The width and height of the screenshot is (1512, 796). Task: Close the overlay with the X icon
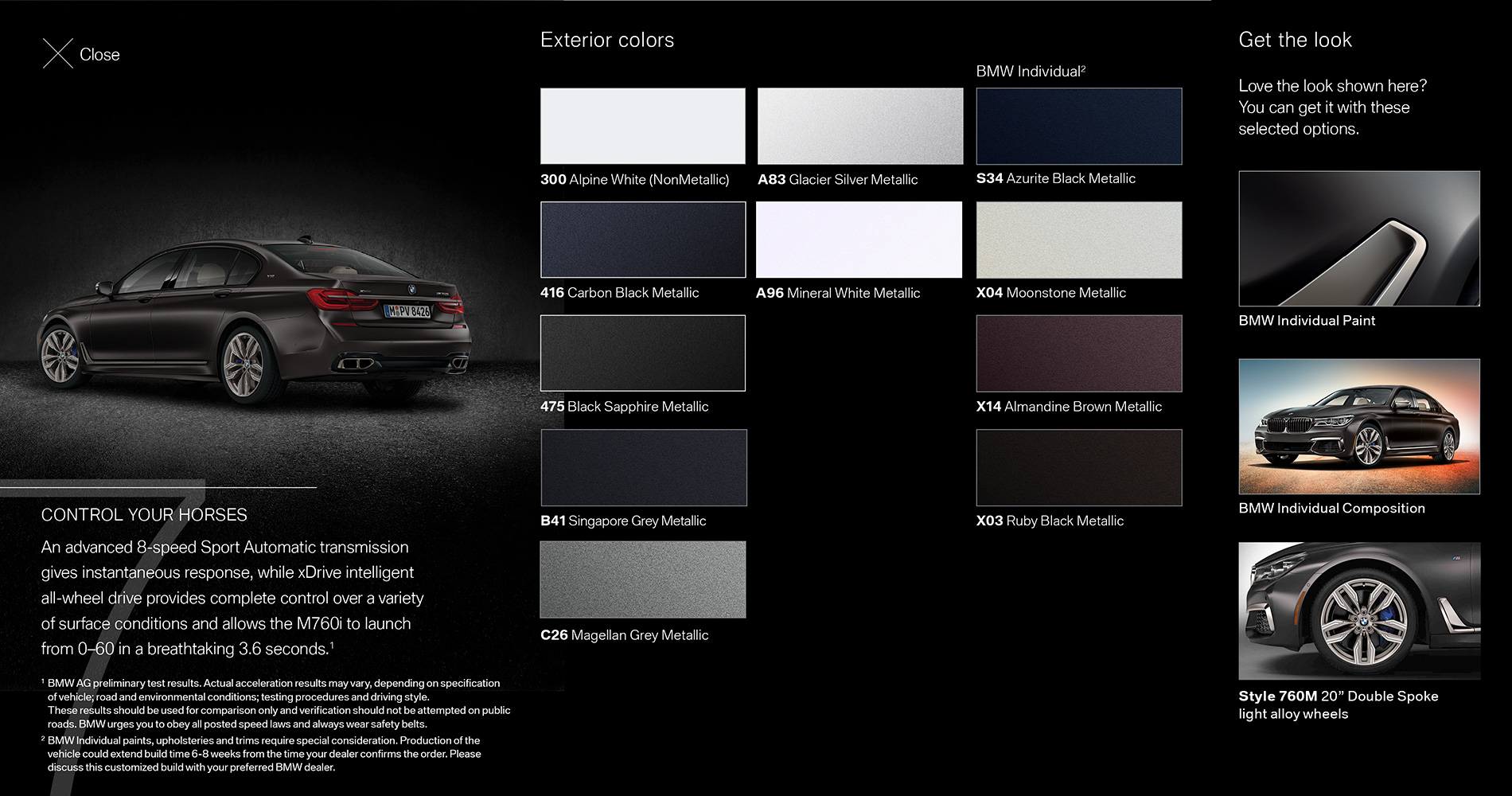(57, 53)
